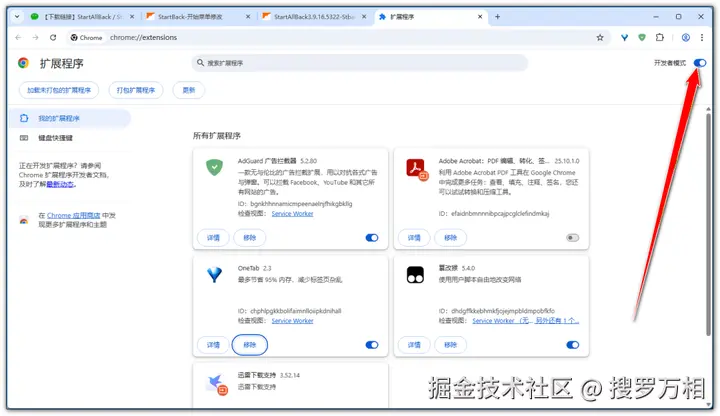
Task: Enable the Adobe Acrobat extension toggle
Action: click(573, 238)
